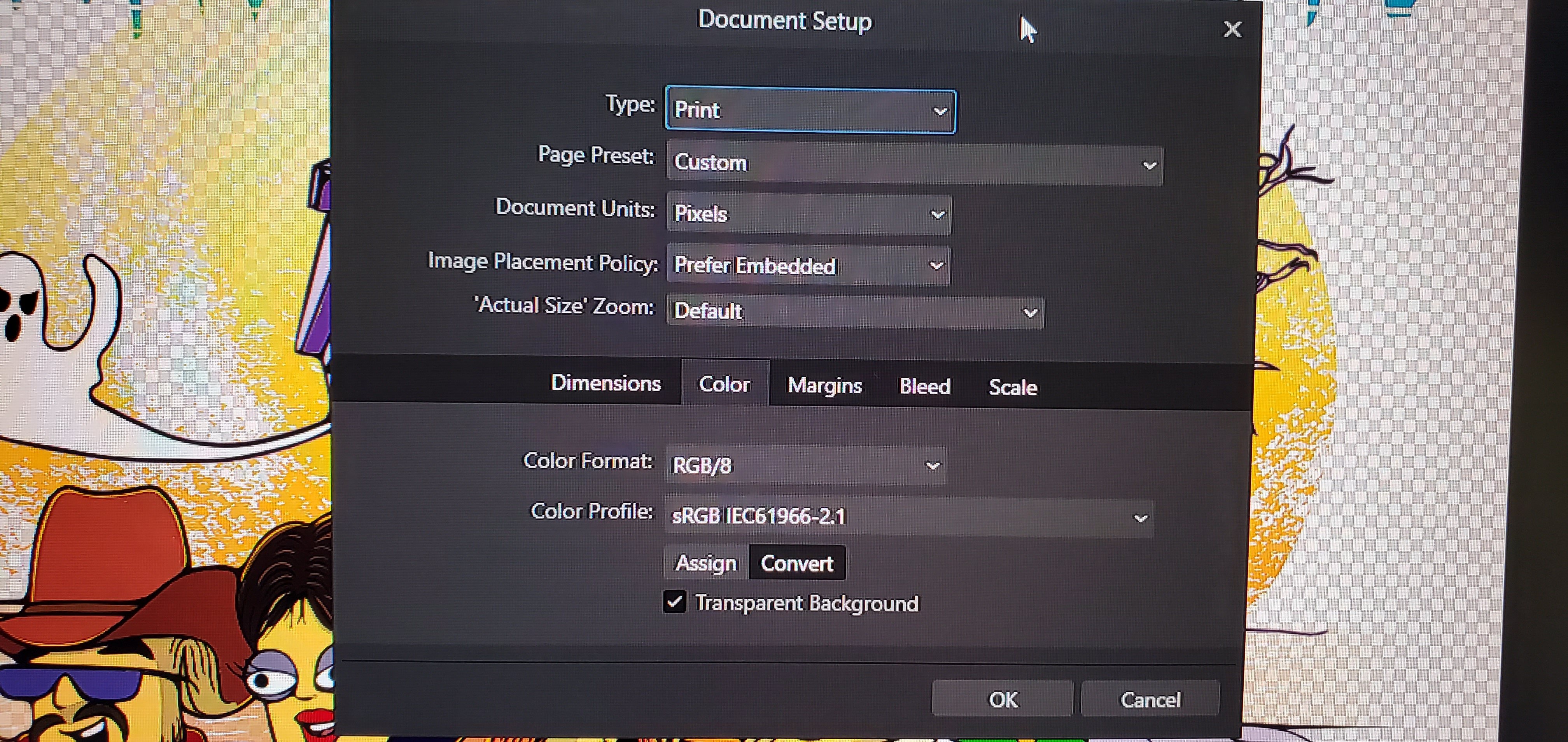This screenshot has height=742, width=1568.
Task: Select the Color tab
Action: (x=725, y=384)
